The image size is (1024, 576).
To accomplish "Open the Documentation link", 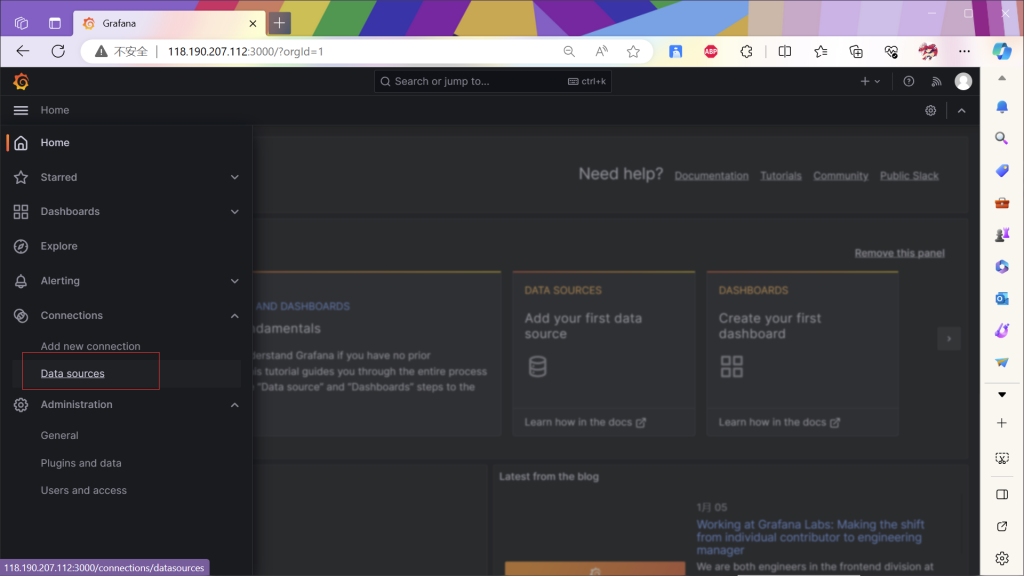I will click(x=711, y=176).
